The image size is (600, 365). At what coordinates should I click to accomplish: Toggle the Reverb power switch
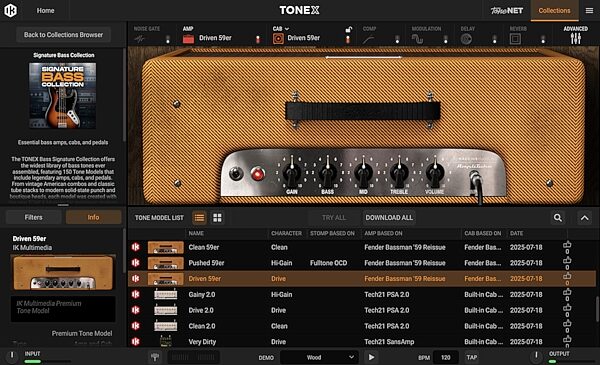coord(543,39)
